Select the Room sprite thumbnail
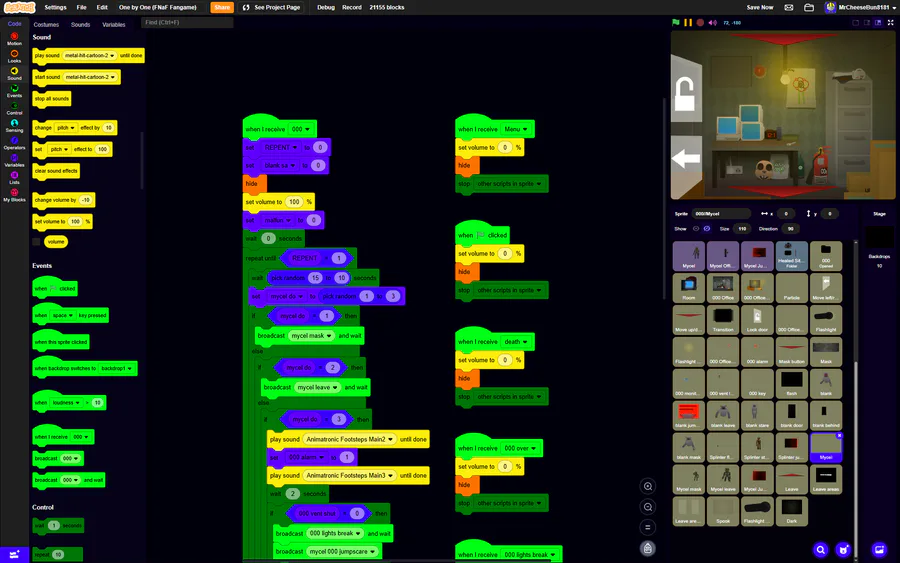Screen dimensions: 900x563 (x=688, y=288)
